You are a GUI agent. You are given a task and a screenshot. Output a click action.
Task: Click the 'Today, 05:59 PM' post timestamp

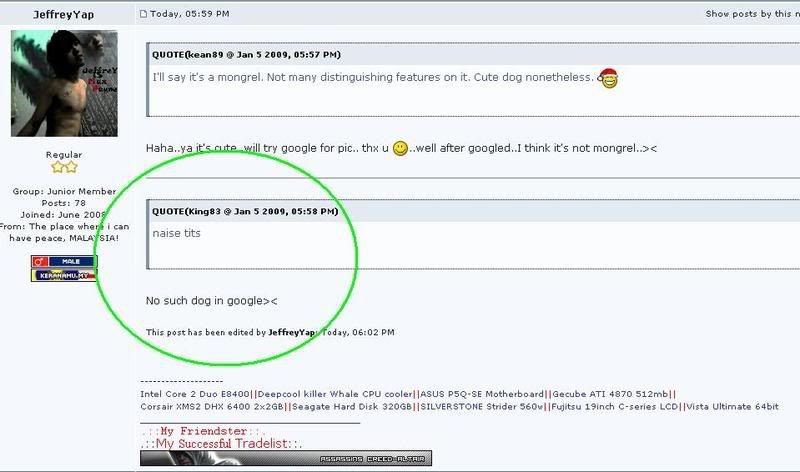[190, 14]
